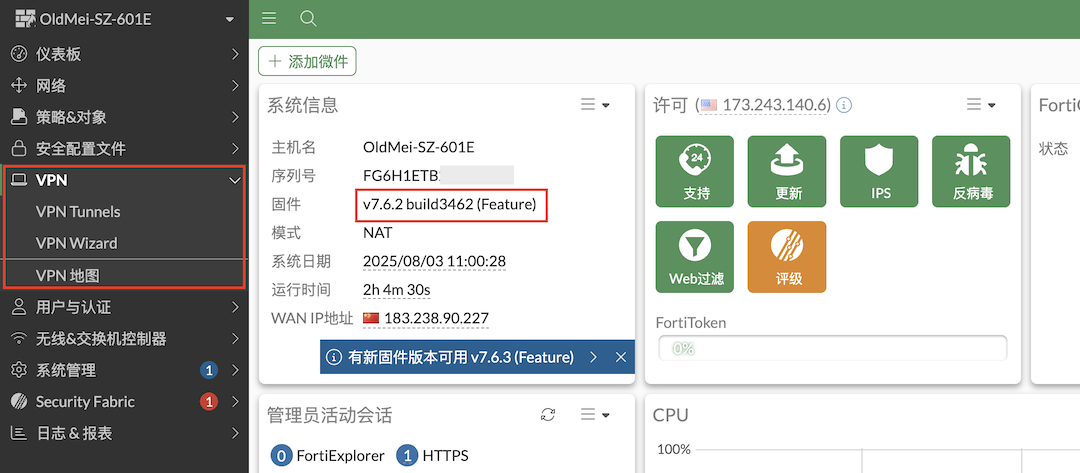Image resolution: width=1080 pixels, height=473 pixels.
Task: Open the device dropdown arrow for OldMei-SZ-601E
Action: pos(230,20)
